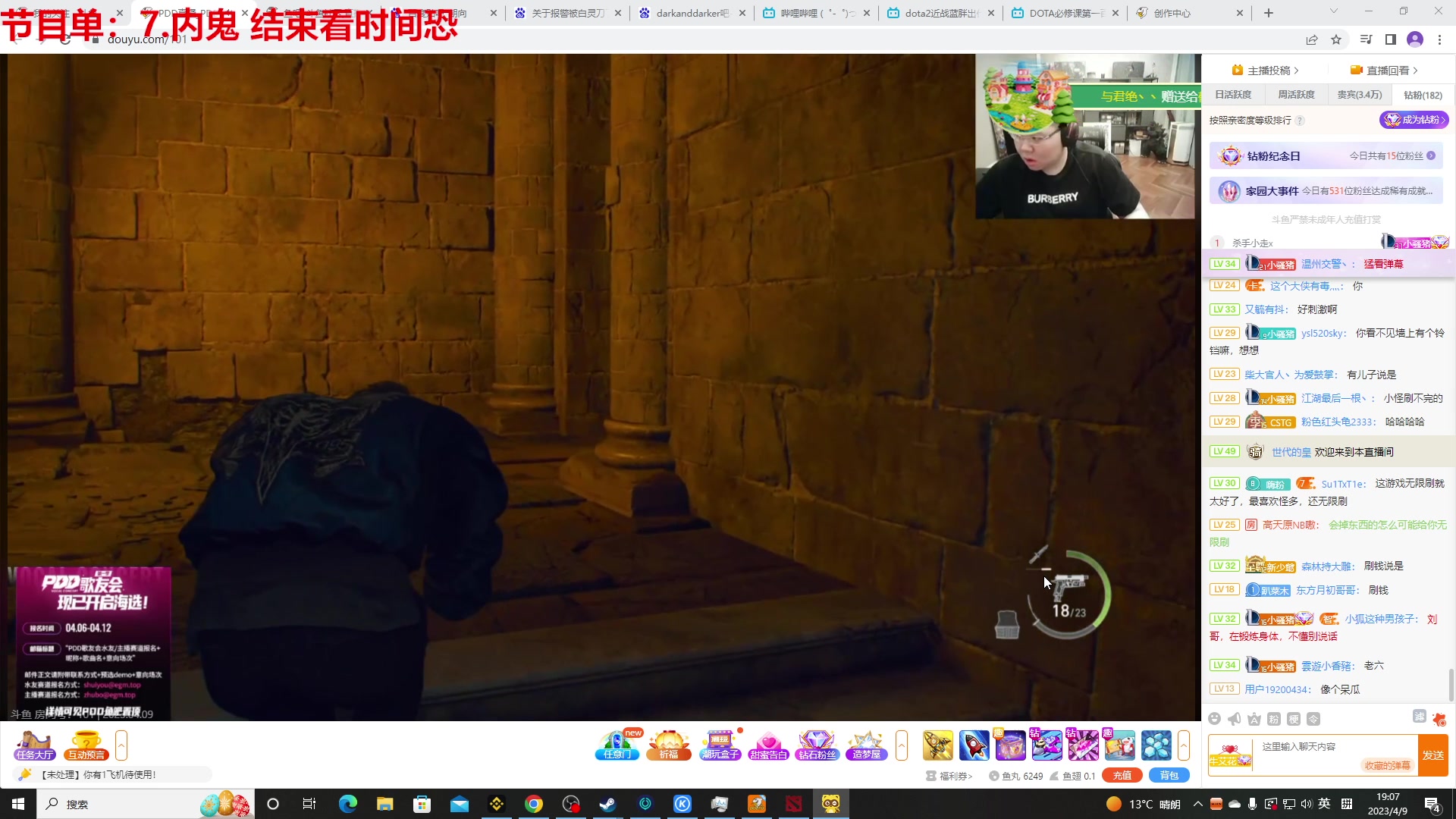Image resolution: width=1456 pixels, height=819 pixels.
Task: Click the 充值 recharge button
Action: (x=1122, y=776)
